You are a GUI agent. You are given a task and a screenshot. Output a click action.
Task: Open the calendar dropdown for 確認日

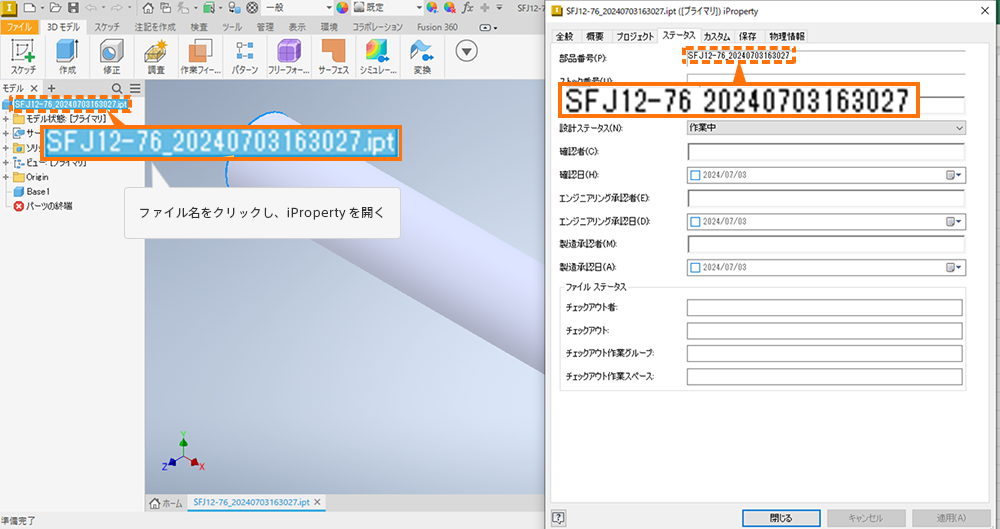954,175
